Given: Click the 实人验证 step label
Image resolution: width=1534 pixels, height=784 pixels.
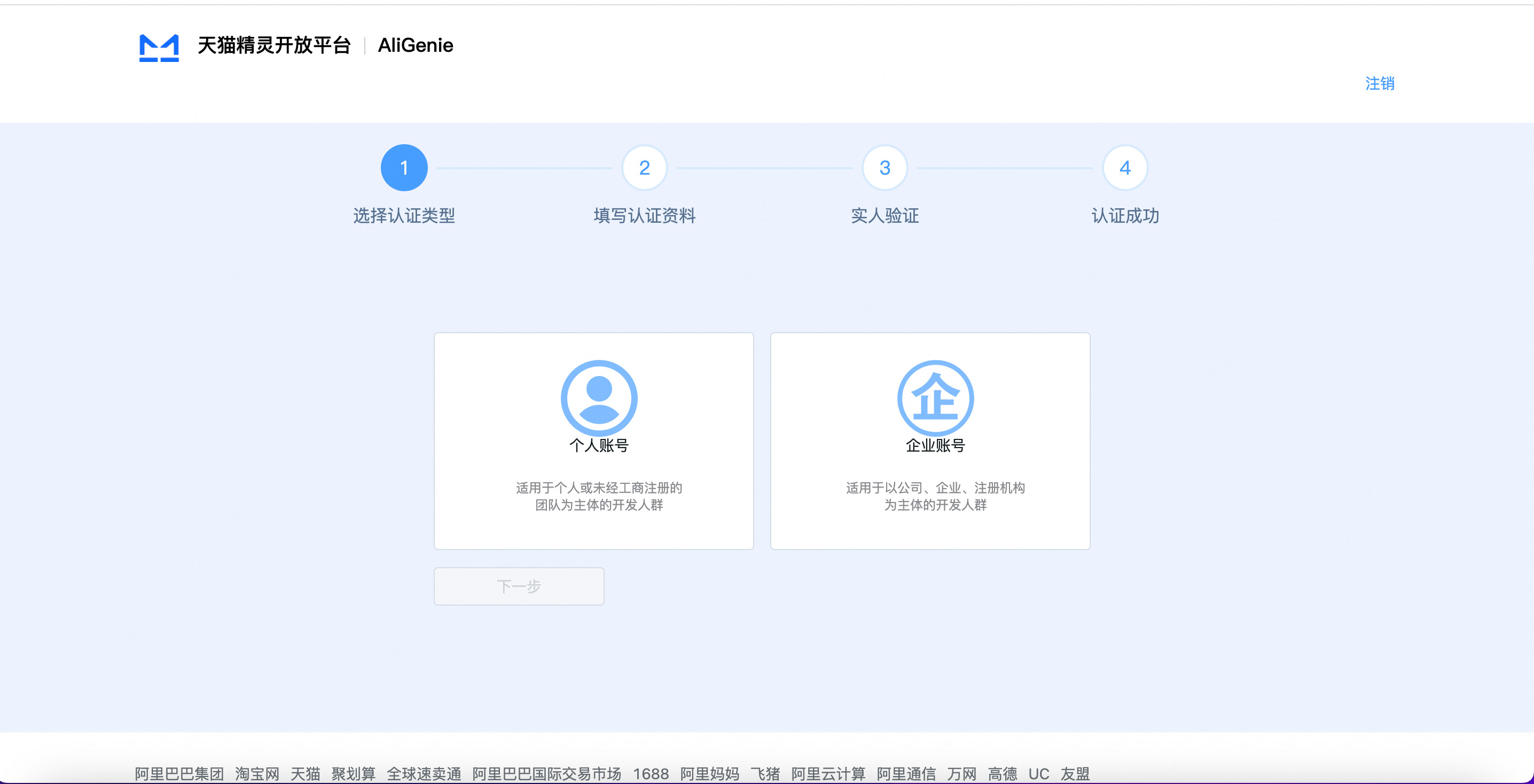Looking at the screenshot, I should pyautogui.click(x=885, y=216).
